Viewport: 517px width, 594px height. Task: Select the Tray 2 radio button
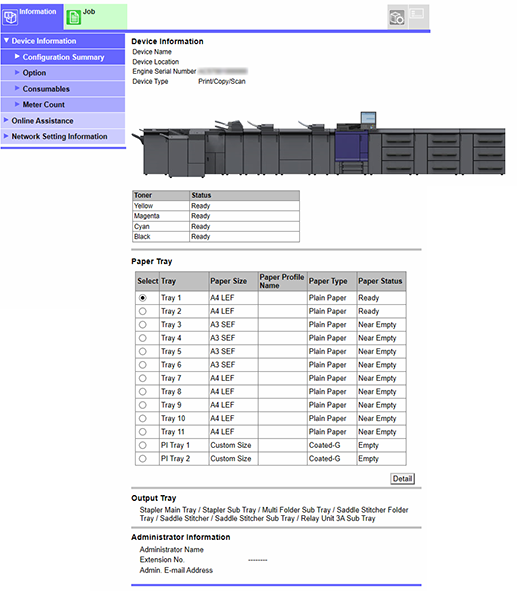point(142,311)
